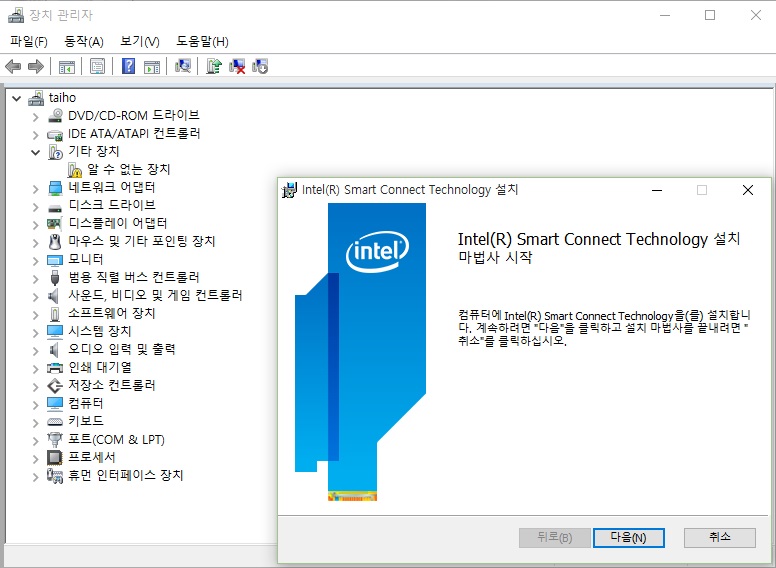
Task: Minimize the Intel Smart Connect setup window
Action: coord(657,190)
